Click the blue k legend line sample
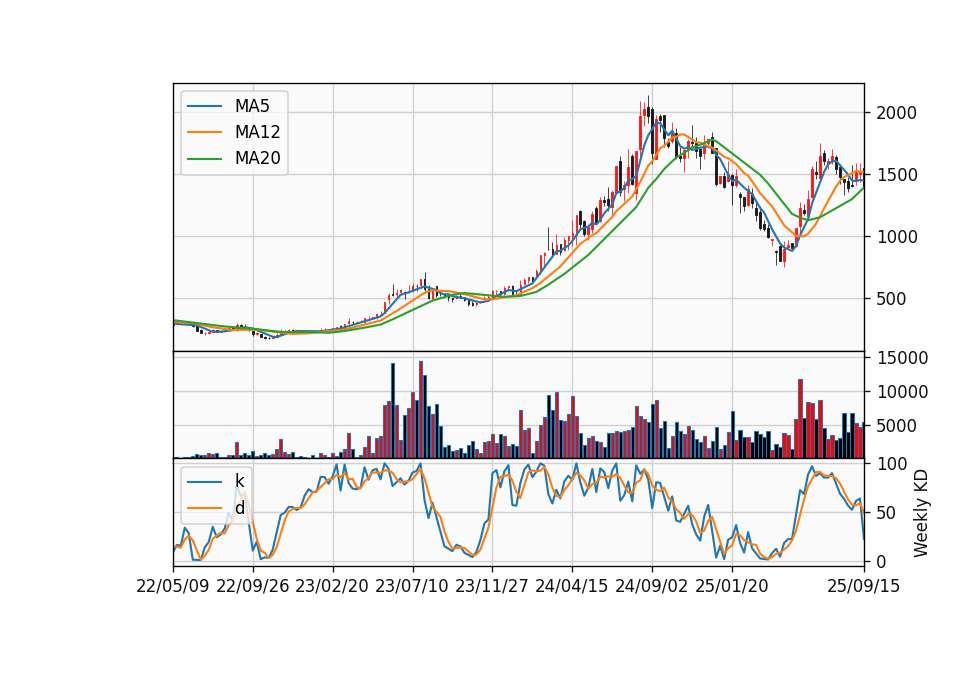The height and width of the screenshot is (690, 960). (x=204, y=481)
